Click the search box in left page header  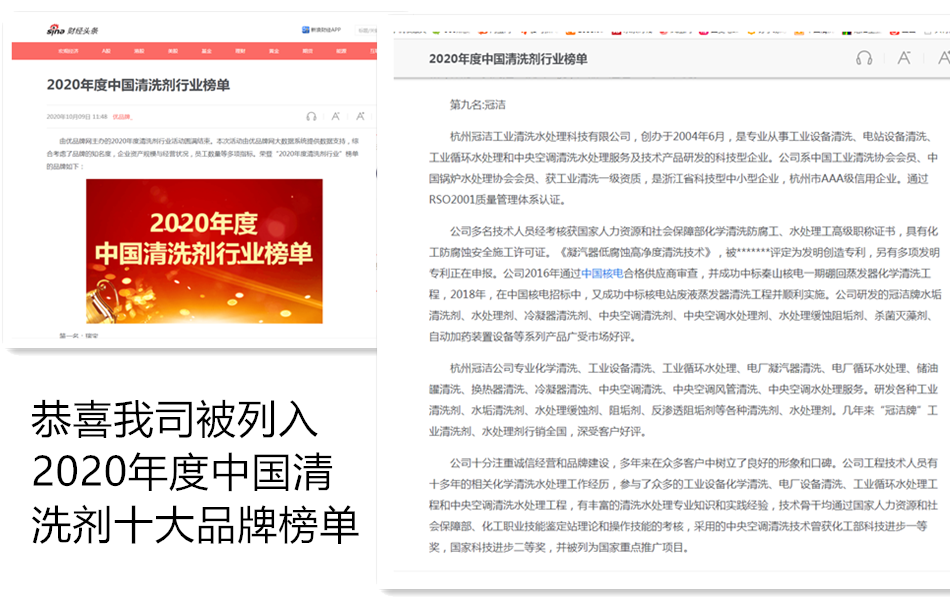[x=367, y=30]
